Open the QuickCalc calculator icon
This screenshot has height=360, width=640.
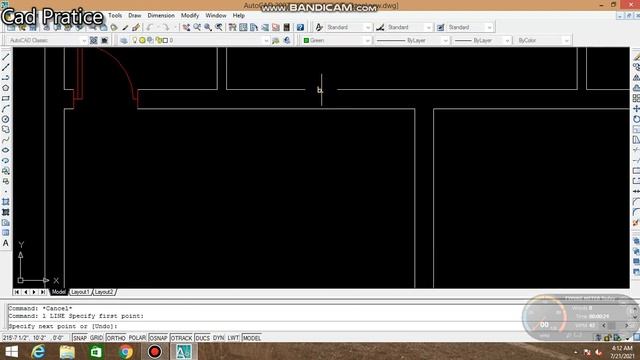(x=287, y=27)
